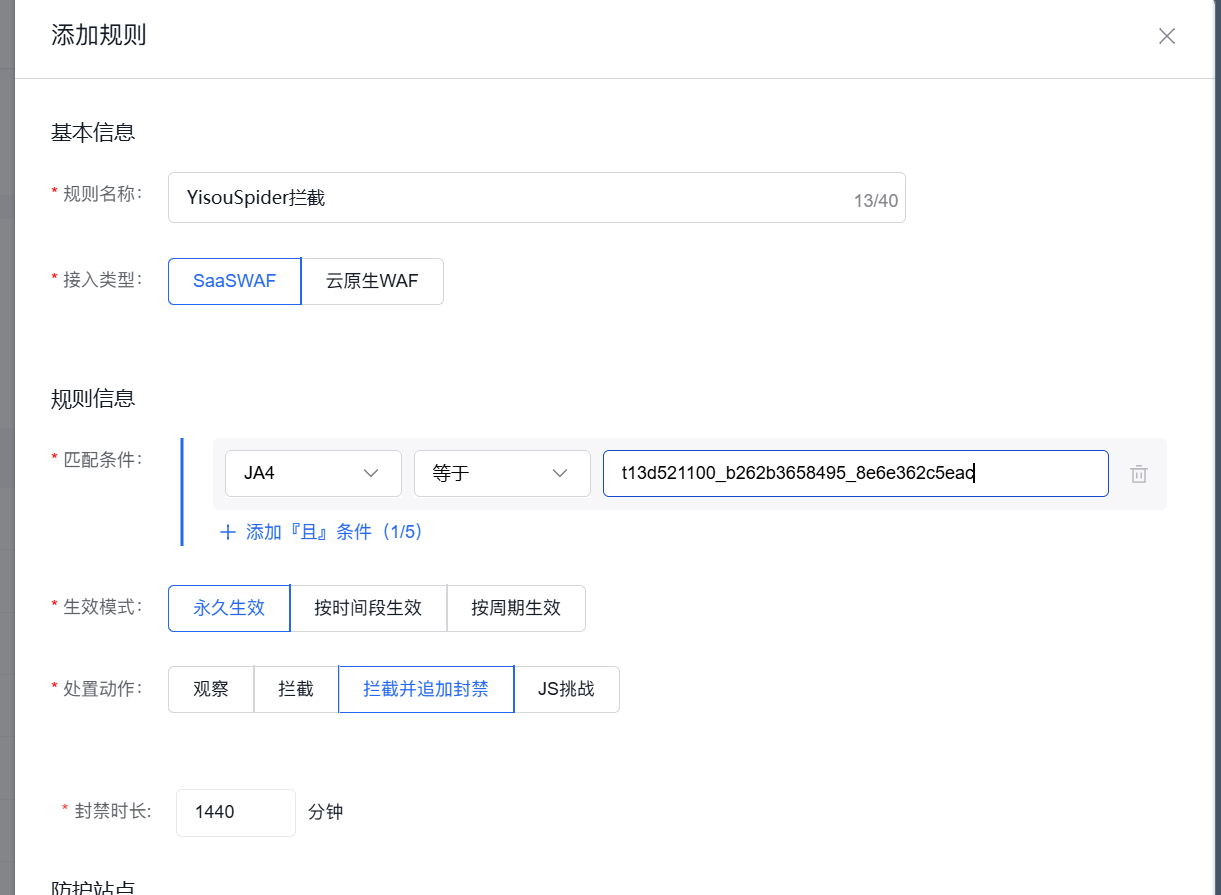Switch access type to 云原生WAF
The image size is (1221, 895).
pyautogui.click(x=372, y=281)
